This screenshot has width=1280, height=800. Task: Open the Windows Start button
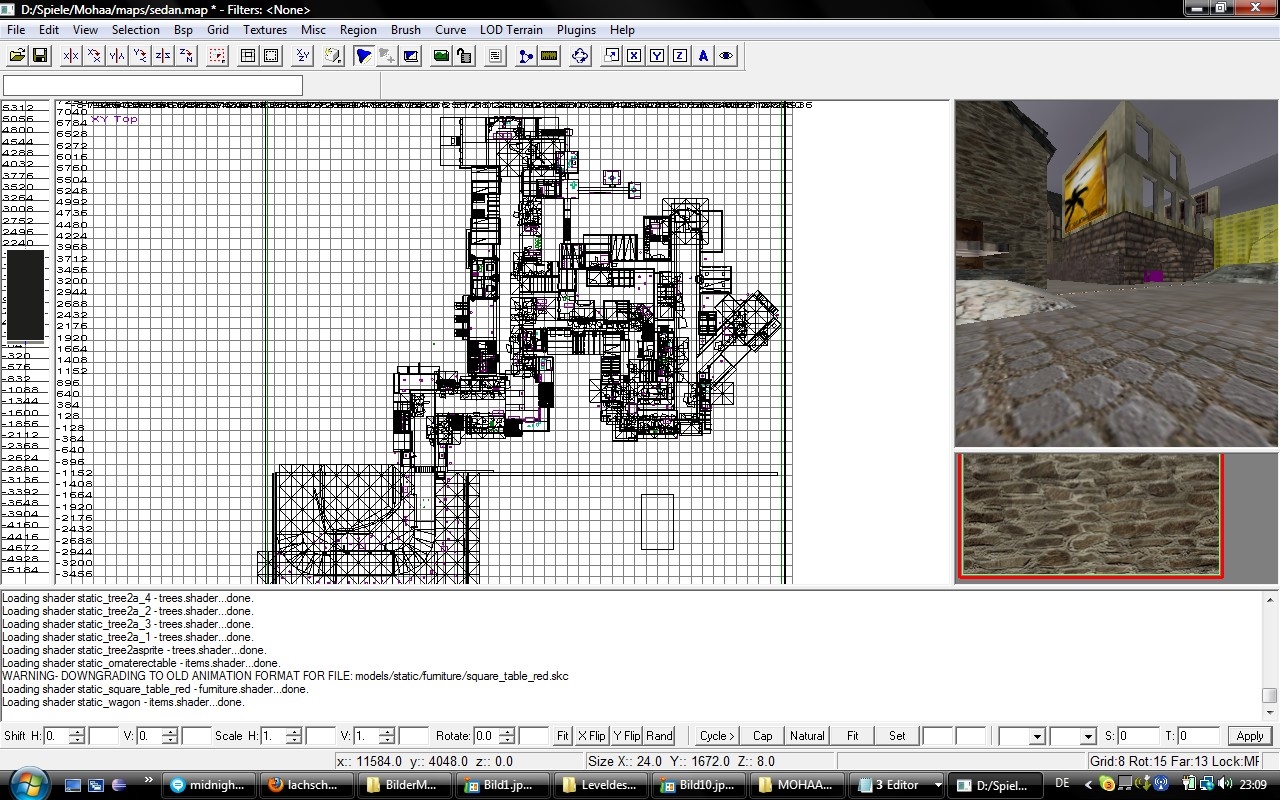pyautogui.click(x=28, y=785)
